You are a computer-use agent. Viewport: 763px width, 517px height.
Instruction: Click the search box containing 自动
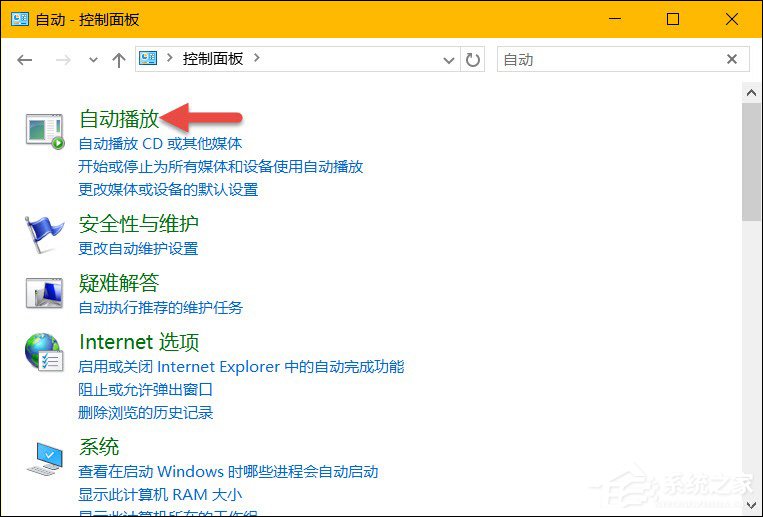click(x=611, y=59)
